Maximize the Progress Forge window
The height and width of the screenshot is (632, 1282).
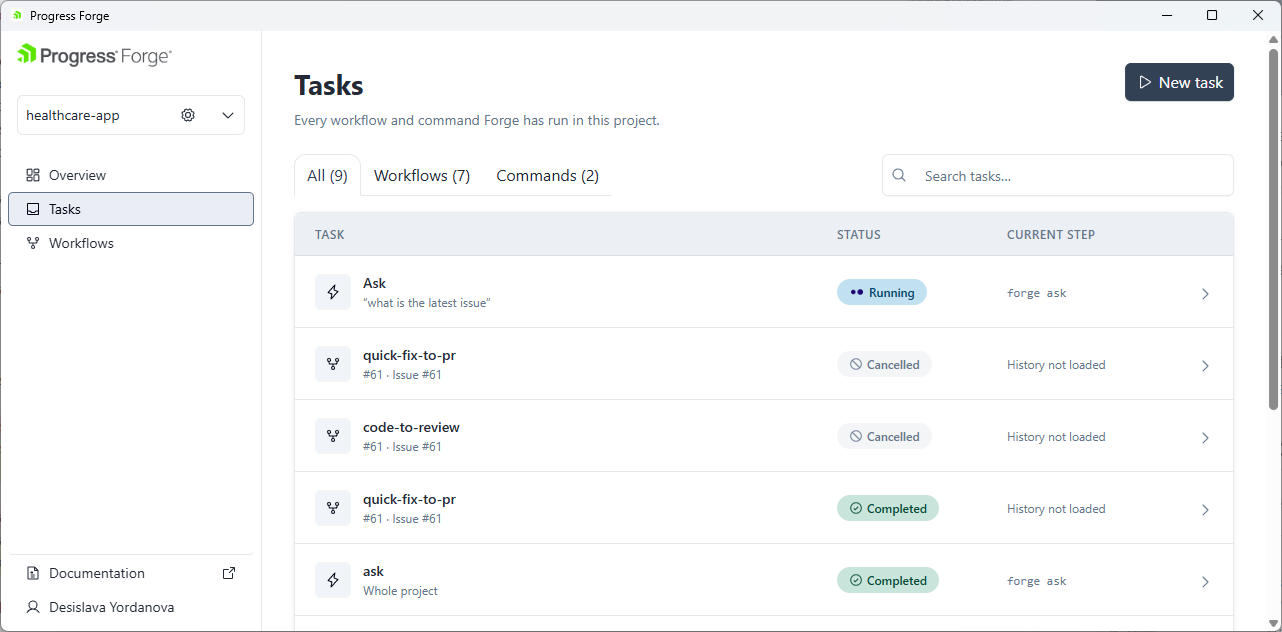(x=1212, y=15)
